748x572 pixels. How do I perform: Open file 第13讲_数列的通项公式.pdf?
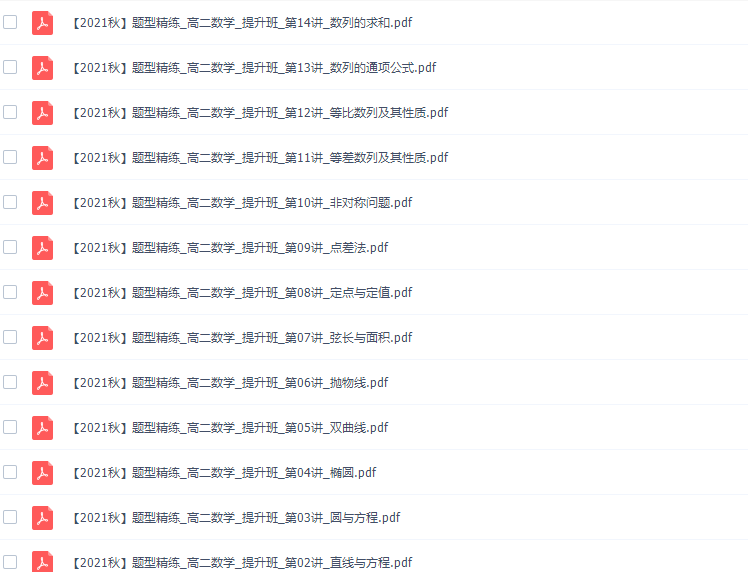(254, 68)
